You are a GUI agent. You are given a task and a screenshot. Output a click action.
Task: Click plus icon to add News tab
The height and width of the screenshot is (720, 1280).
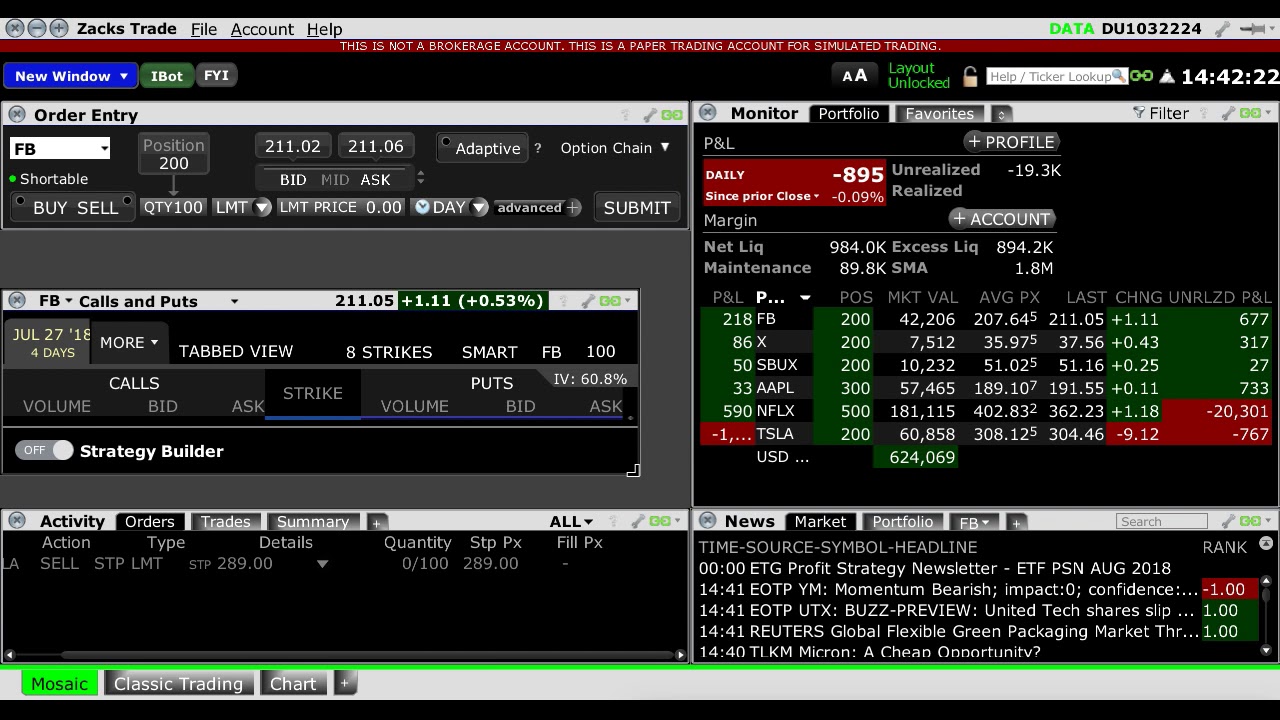tap(1016, 523)
